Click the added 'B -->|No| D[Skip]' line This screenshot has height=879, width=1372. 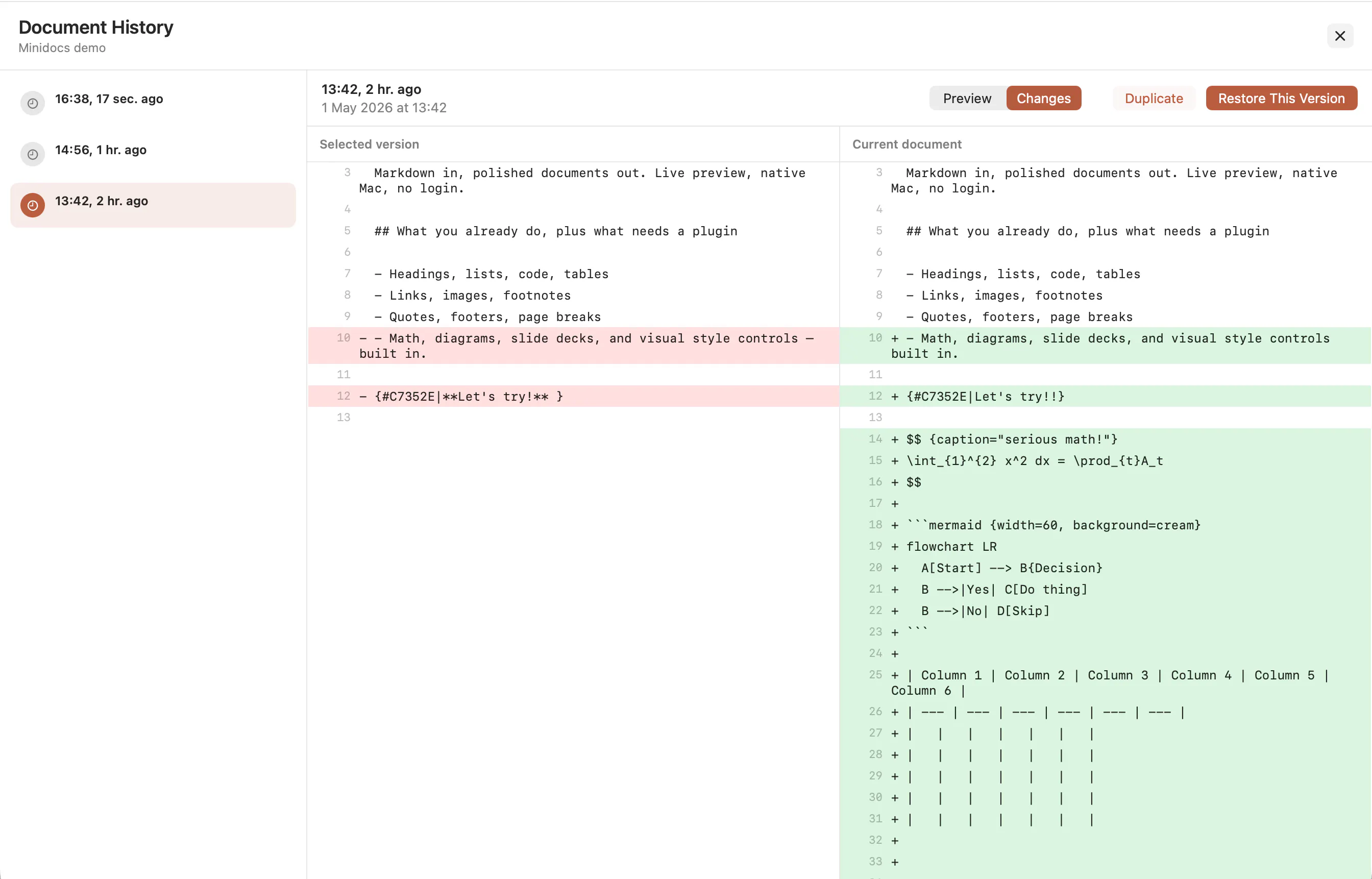(x=1106, y=611)
